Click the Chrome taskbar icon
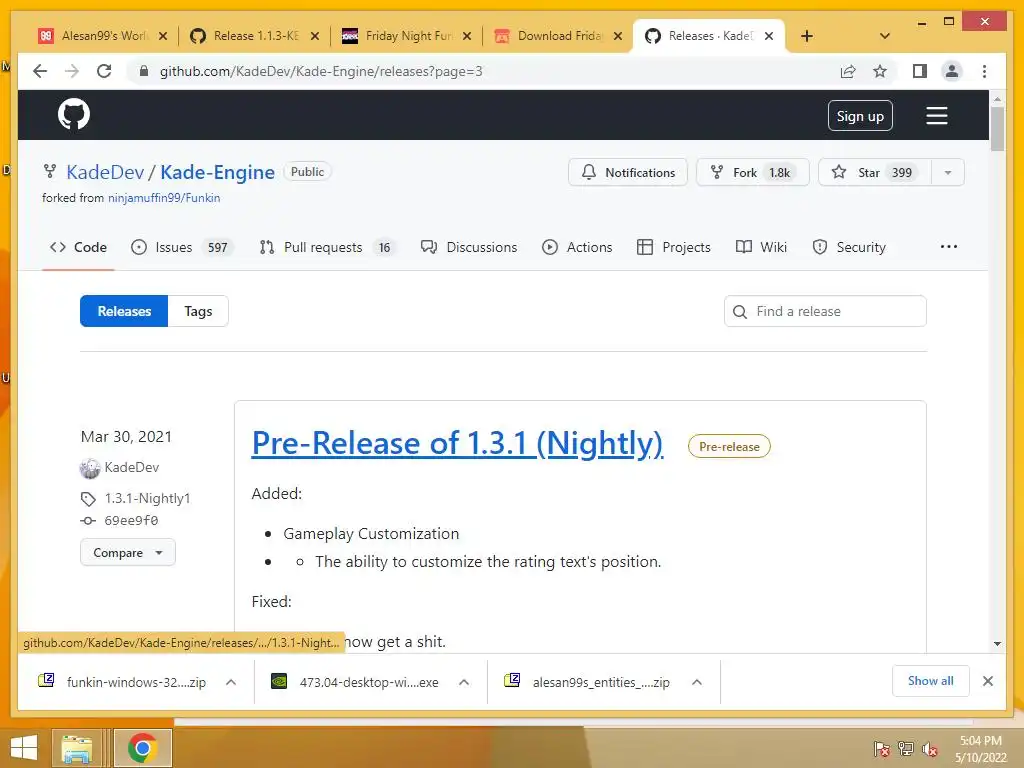This screenshot has width=1024, height=768. click(142, 748)
